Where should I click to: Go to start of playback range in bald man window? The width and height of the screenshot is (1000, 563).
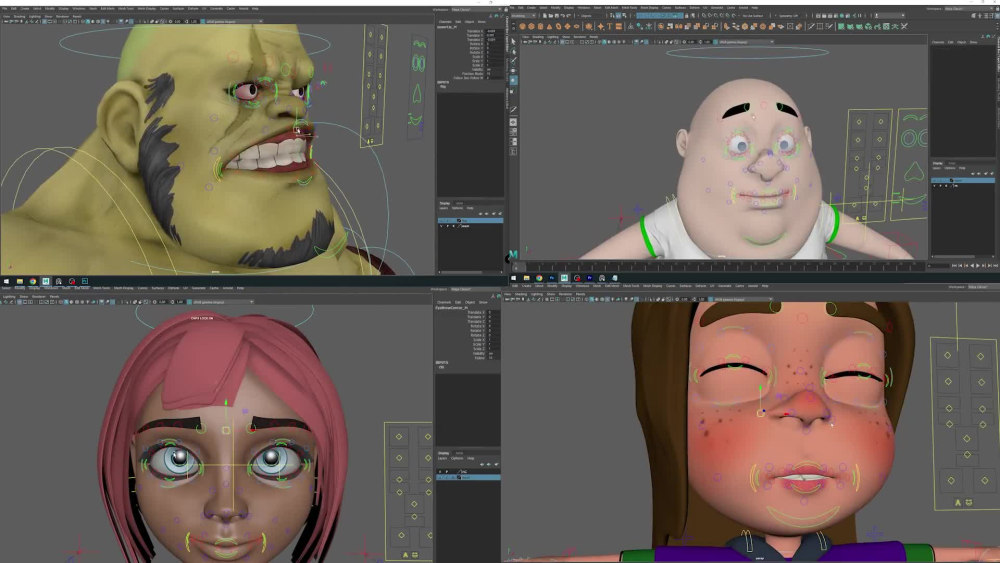954,266
